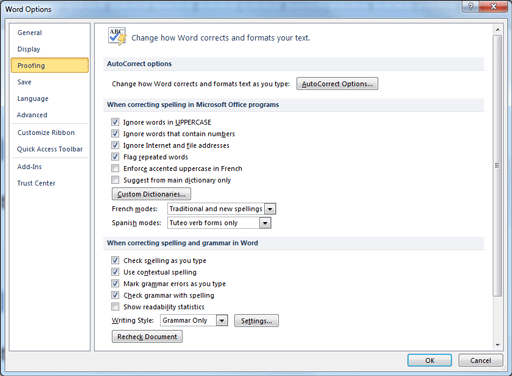Viewport: 512px width, 376px height.
Task: Click the scrollbar down arrow
Action: [497, 345]
